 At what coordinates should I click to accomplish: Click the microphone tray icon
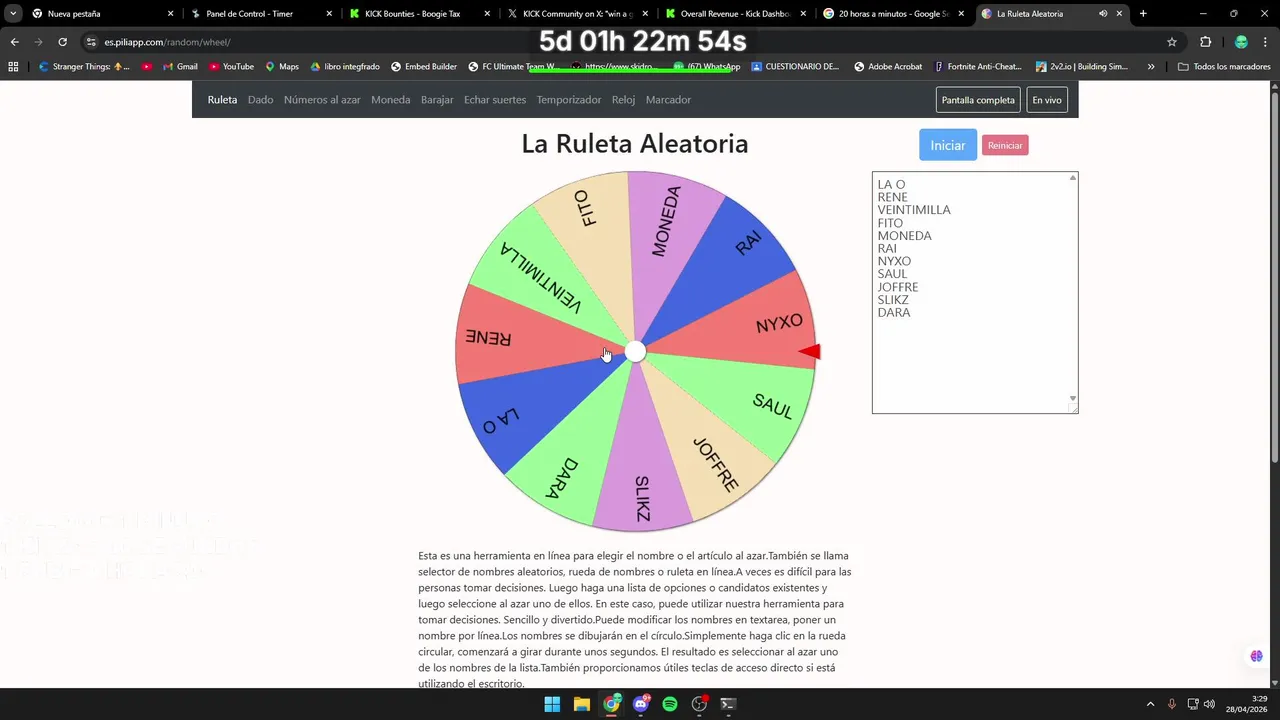[x=1172, y=704]
